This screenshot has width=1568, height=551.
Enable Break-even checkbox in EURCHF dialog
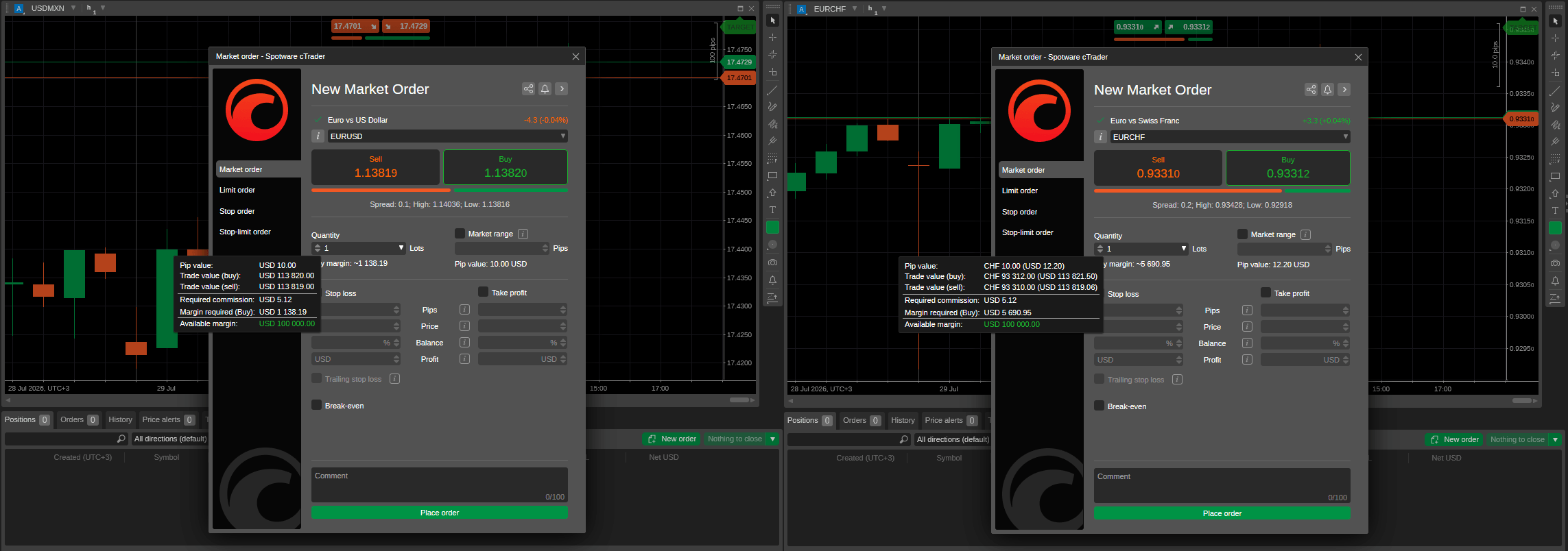click(x=1099, y=406)
